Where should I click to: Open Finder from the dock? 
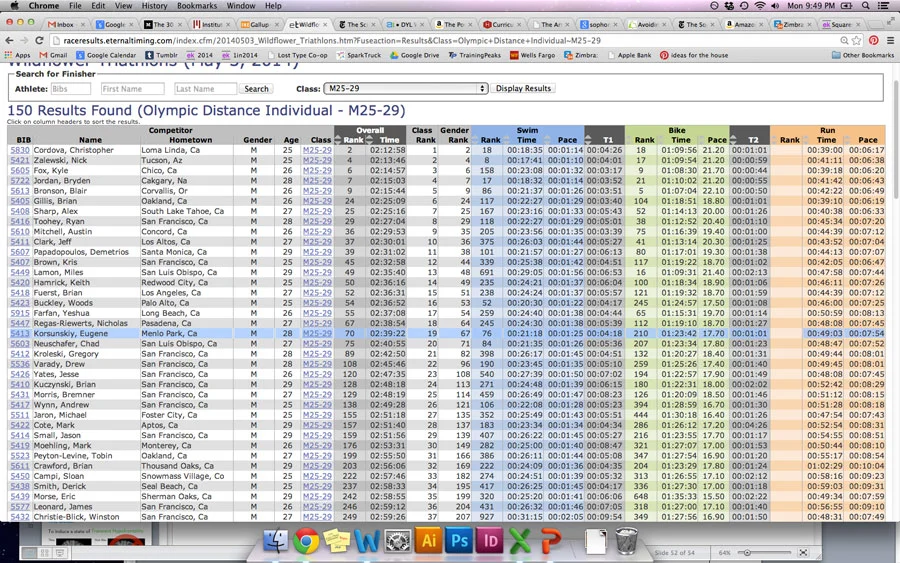(276, 541)
